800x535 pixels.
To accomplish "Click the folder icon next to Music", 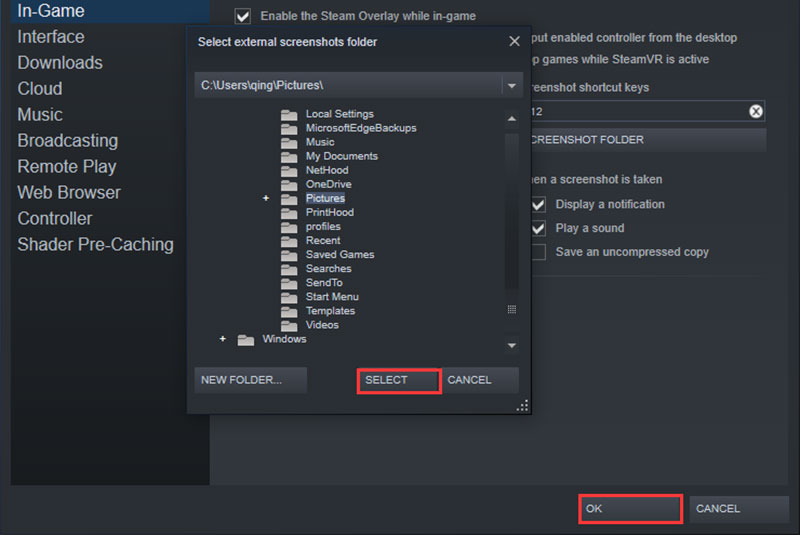I will 289,143.
